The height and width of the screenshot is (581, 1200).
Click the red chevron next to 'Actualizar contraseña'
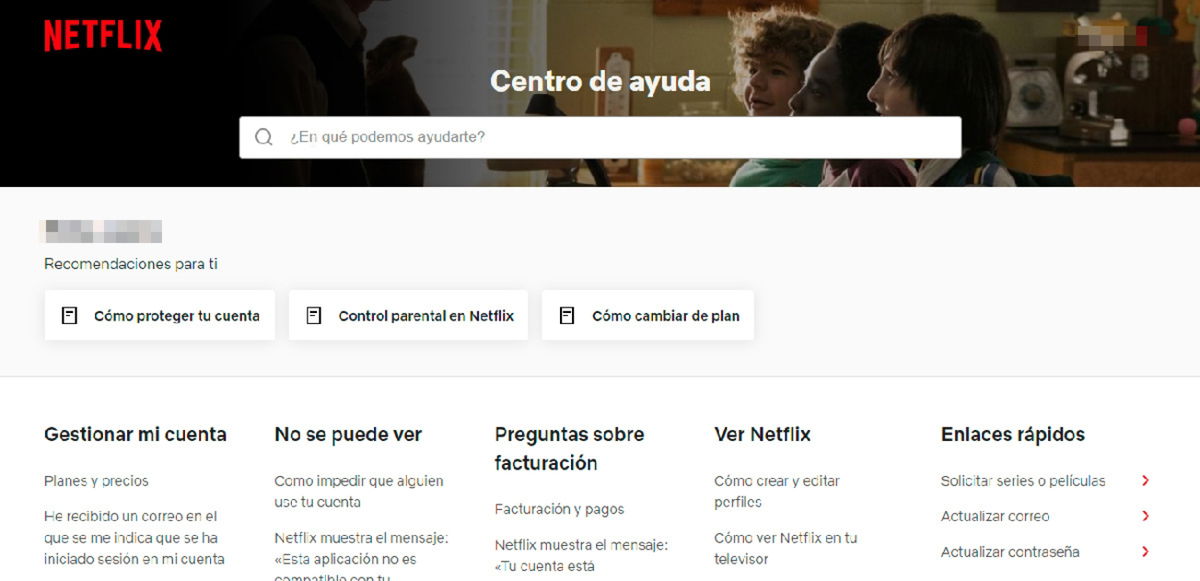click(1146, 551)
